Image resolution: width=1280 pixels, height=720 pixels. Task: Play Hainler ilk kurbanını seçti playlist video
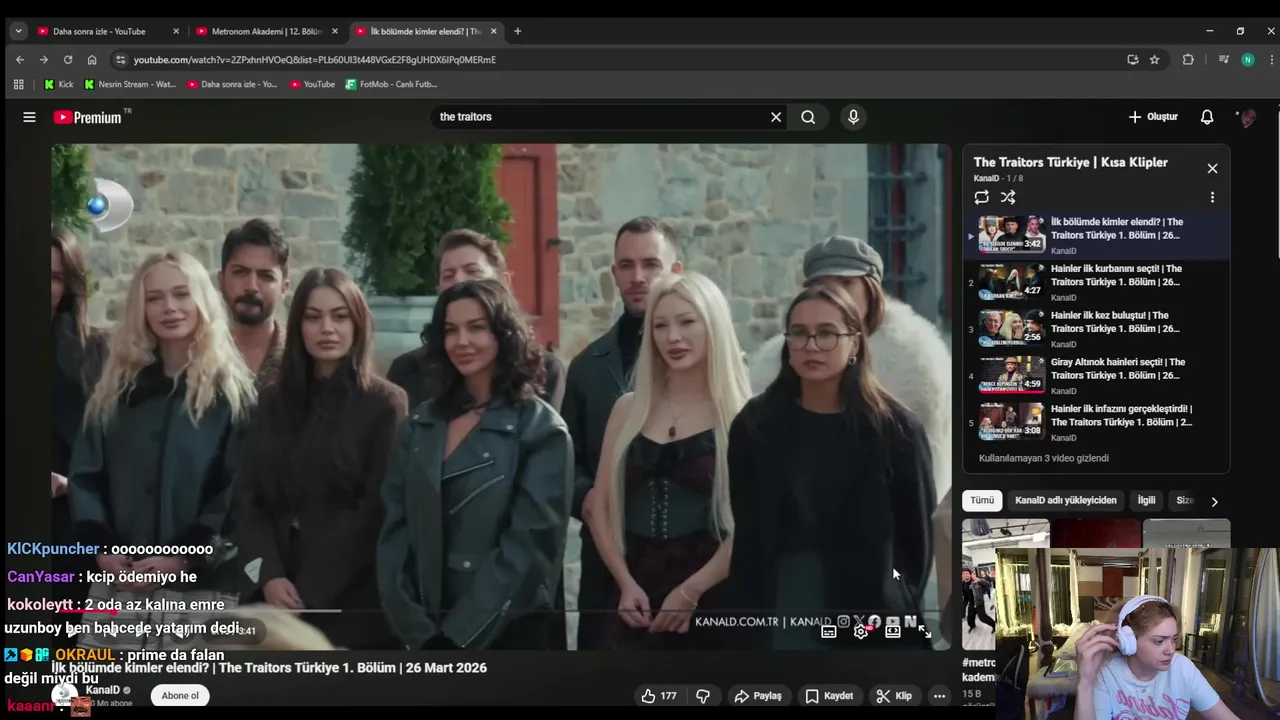pyautogui.click(x=1096, y=282)
